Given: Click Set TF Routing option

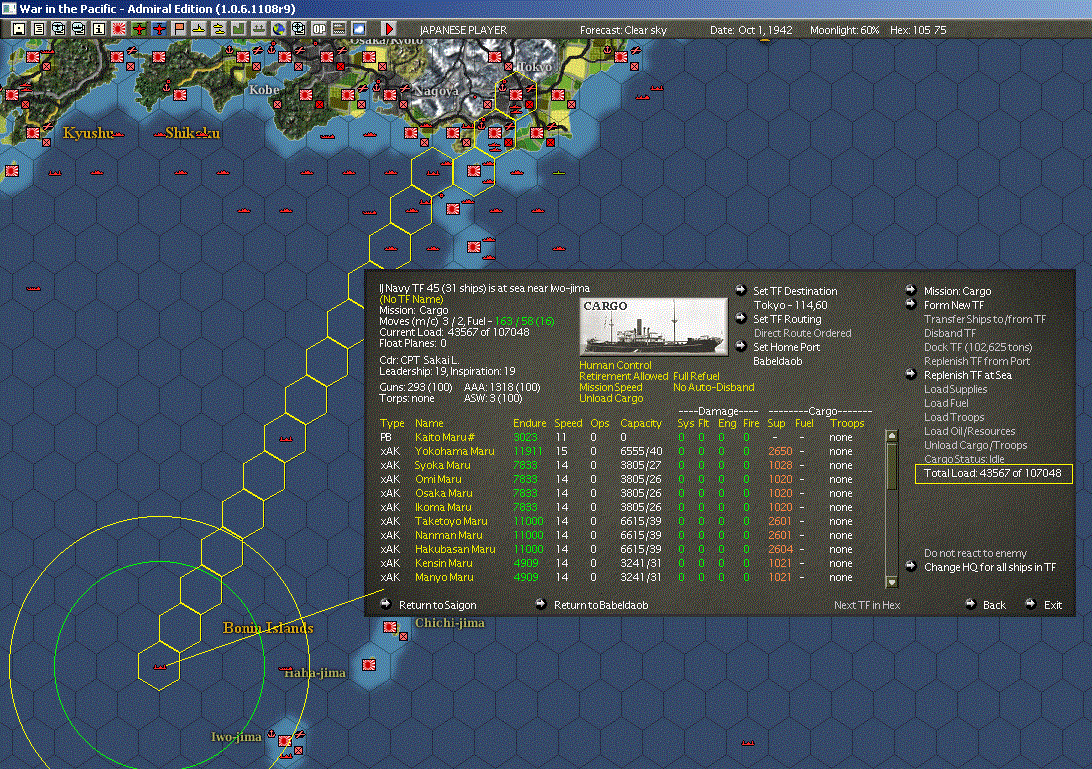Looking at the screenshot, I should coord(787,319).
